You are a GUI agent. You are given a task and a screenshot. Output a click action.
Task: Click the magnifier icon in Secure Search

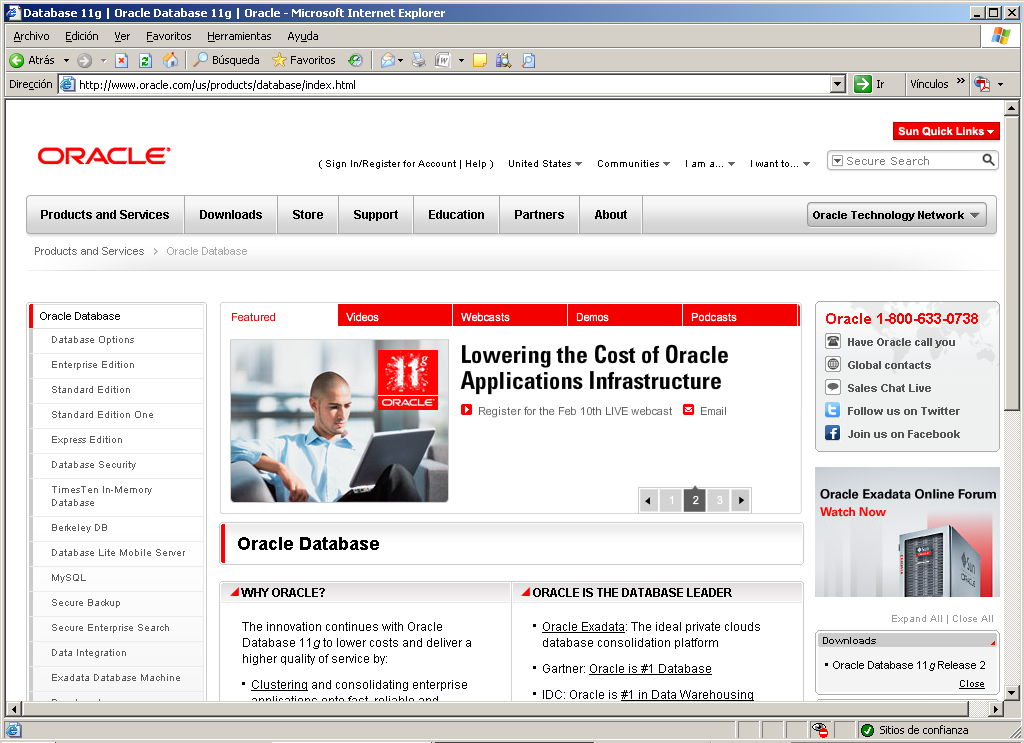988,160
